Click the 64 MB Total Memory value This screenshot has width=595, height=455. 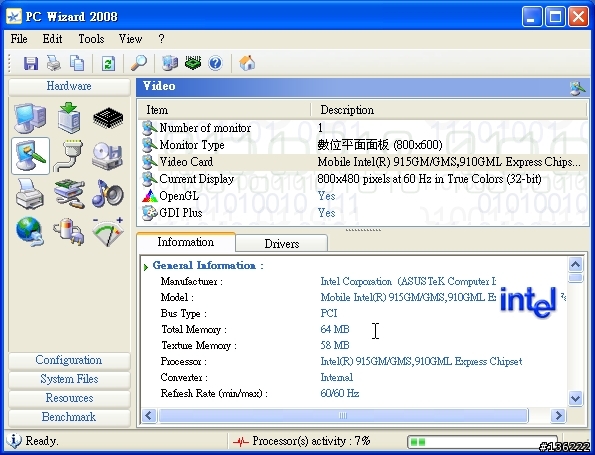pyautogui.click(x=335, y=329)
